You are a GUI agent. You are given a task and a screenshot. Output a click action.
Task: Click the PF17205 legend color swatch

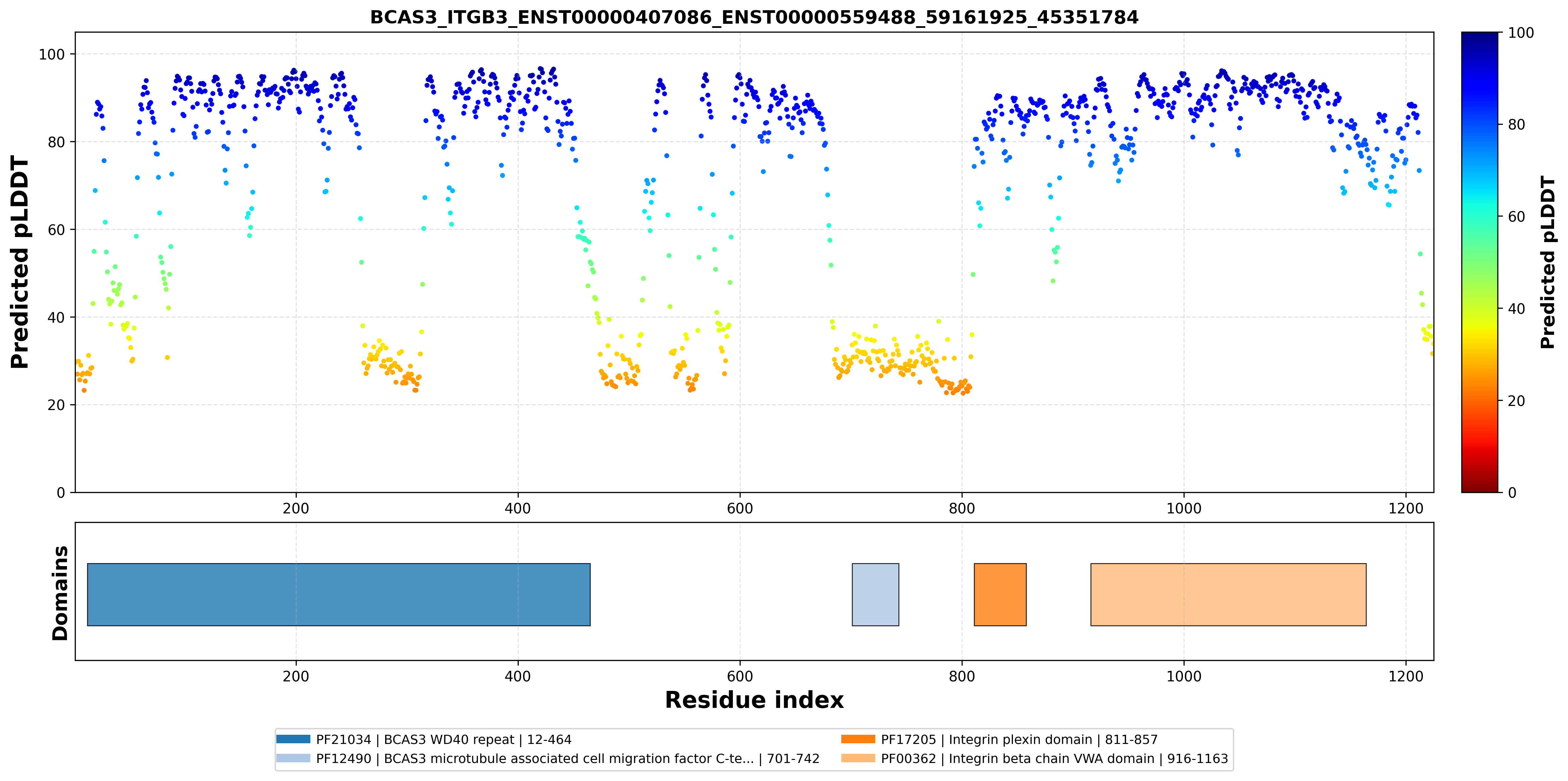click(x=858, y=739)
